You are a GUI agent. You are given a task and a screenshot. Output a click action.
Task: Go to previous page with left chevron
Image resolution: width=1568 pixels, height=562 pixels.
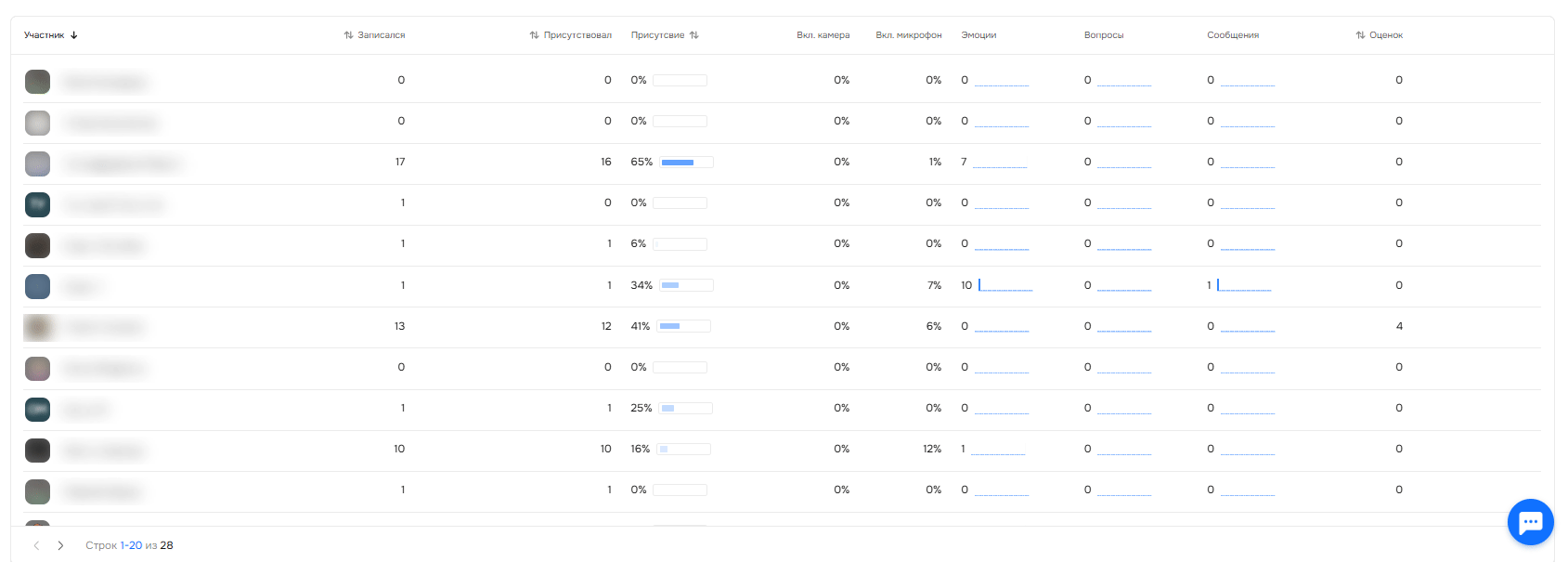(x=36, y=545)
